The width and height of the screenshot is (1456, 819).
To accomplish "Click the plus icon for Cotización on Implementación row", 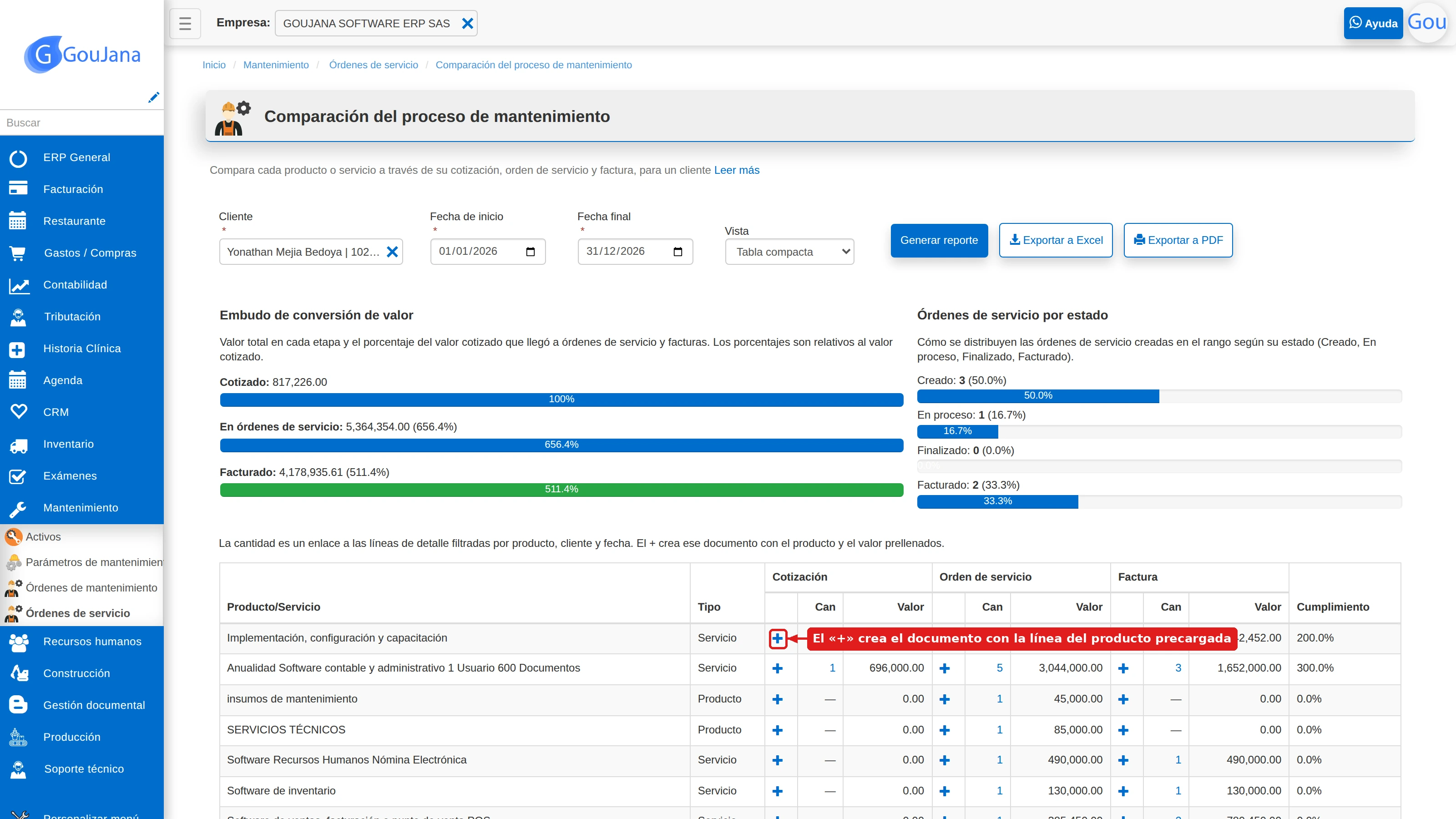I will point(778,638).
